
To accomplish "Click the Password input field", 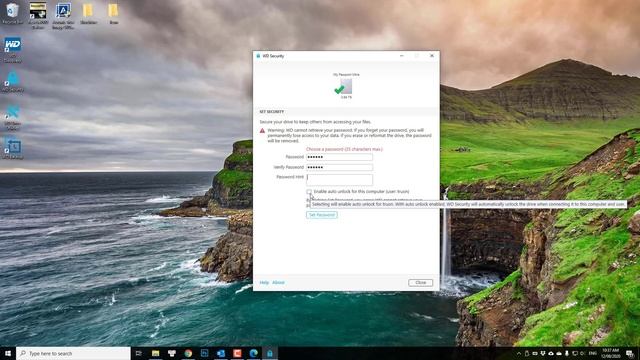I will coord(340,157).
